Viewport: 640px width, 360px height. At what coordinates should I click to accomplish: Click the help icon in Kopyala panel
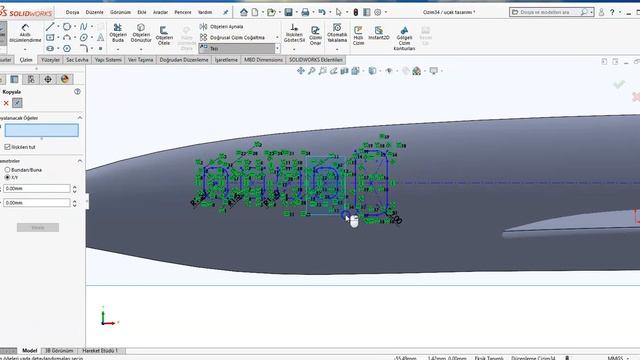(77, 92)
